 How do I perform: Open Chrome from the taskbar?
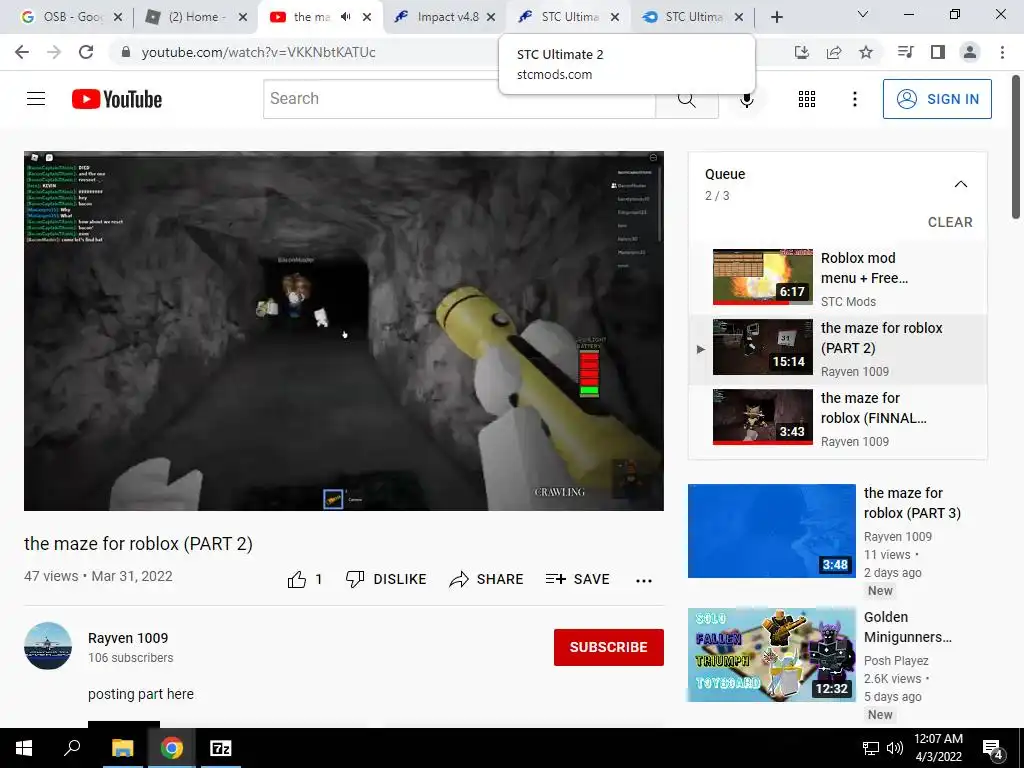[171, 748]
